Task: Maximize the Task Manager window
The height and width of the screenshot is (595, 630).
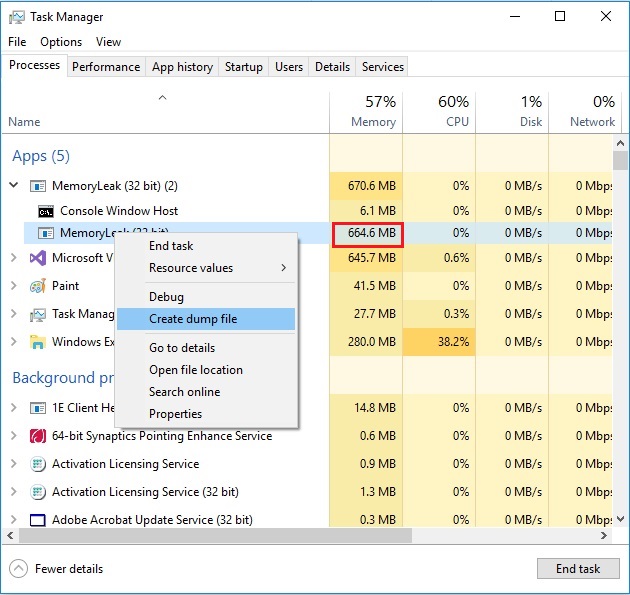Action: tap(560, 16)
